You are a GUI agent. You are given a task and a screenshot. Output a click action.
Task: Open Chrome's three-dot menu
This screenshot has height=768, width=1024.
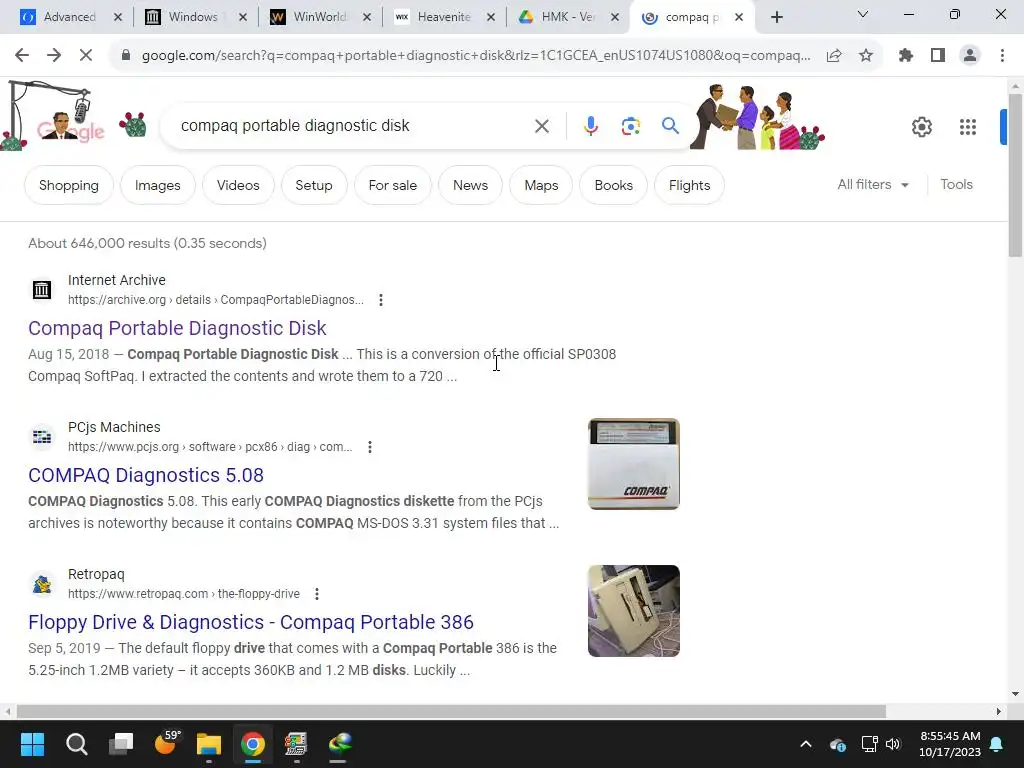[1002, 56]
